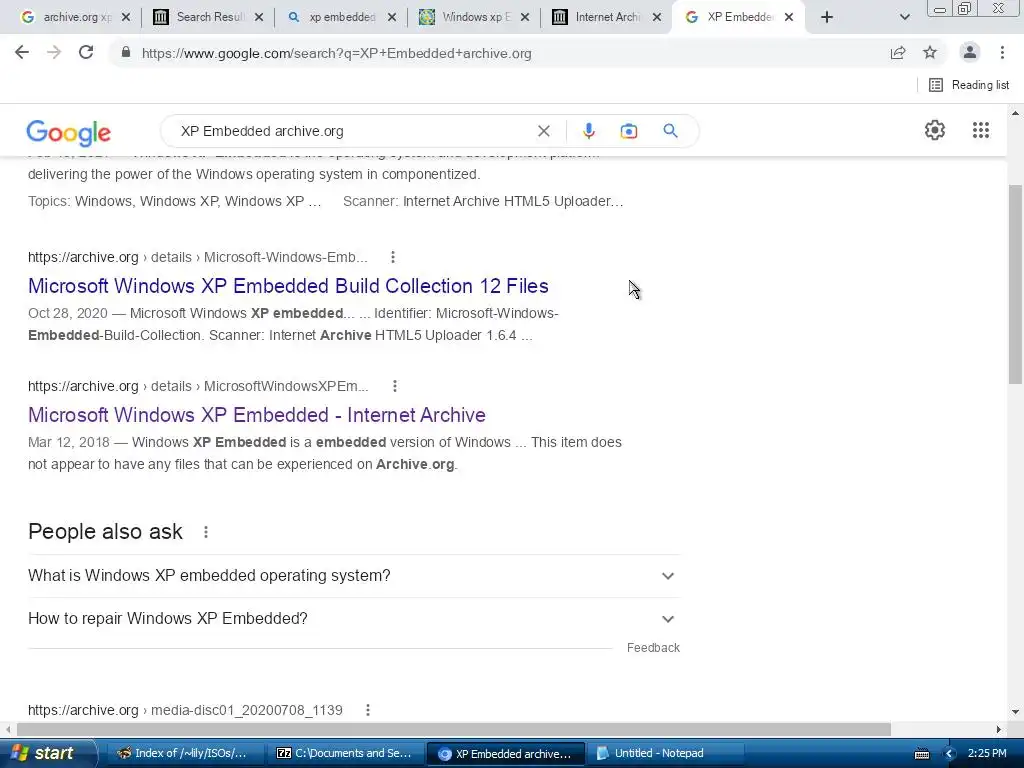The height and width of the screenshot is (768, 1024).
Task: Search by image with camera icon
Action: click(x=629, y=131)
